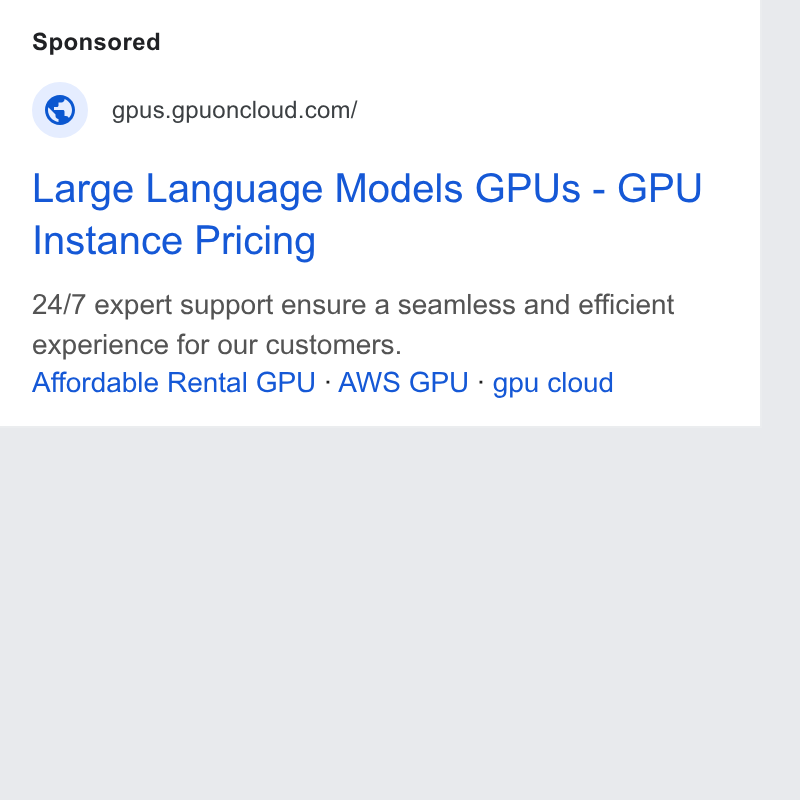Click the 'experience for our customers' text line
The width and height of the screenshot is (800, 800).
pyautogui.click(x=217, y=345)
